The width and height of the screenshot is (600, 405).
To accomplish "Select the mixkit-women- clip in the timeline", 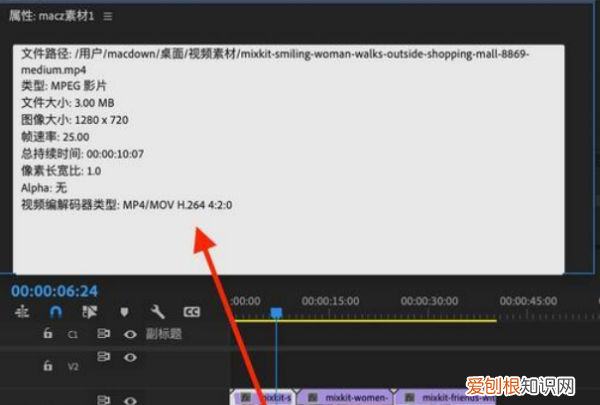I will pos(346,397).
